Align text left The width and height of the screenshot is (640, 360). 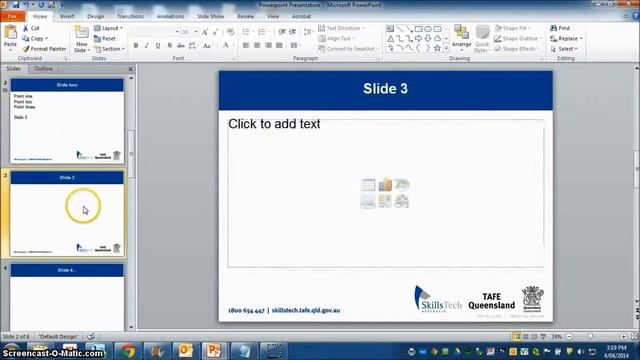(246, 45)
